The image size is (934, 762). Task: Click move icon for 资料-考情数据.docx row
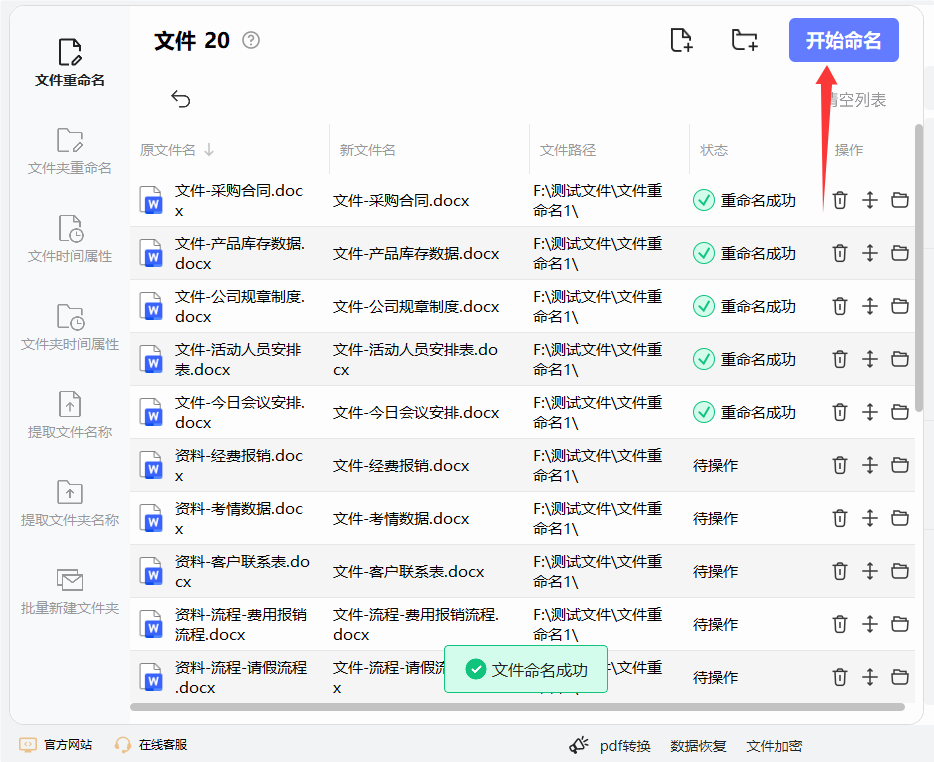tap(870, 518)
